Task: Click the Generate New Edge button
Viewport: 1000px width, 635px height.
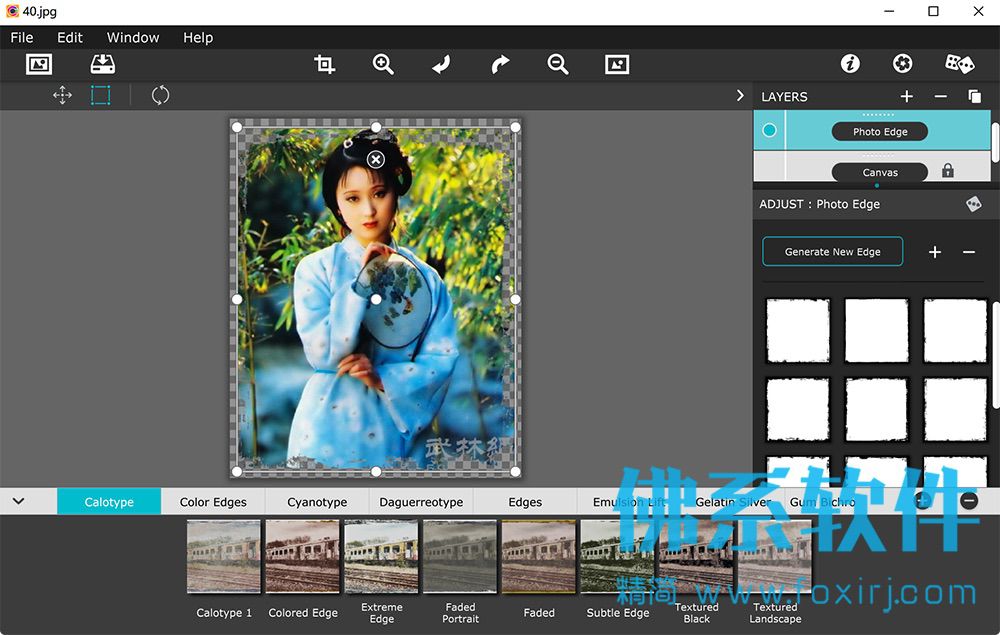Action: (x=832, y=251)
